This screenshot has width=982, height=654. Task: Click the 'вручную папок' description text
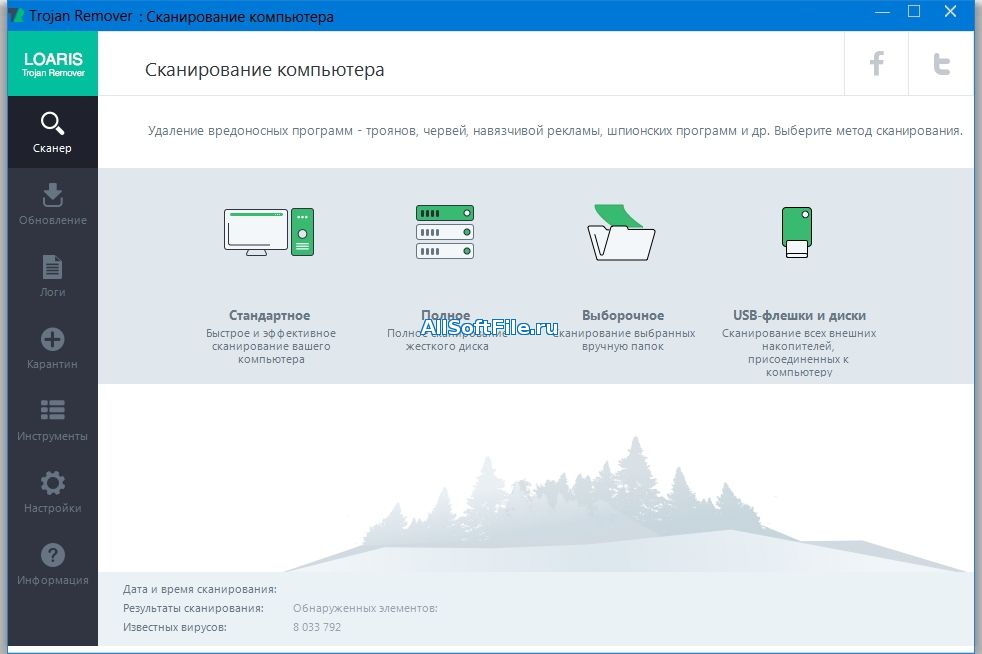(x=623, y=346)
